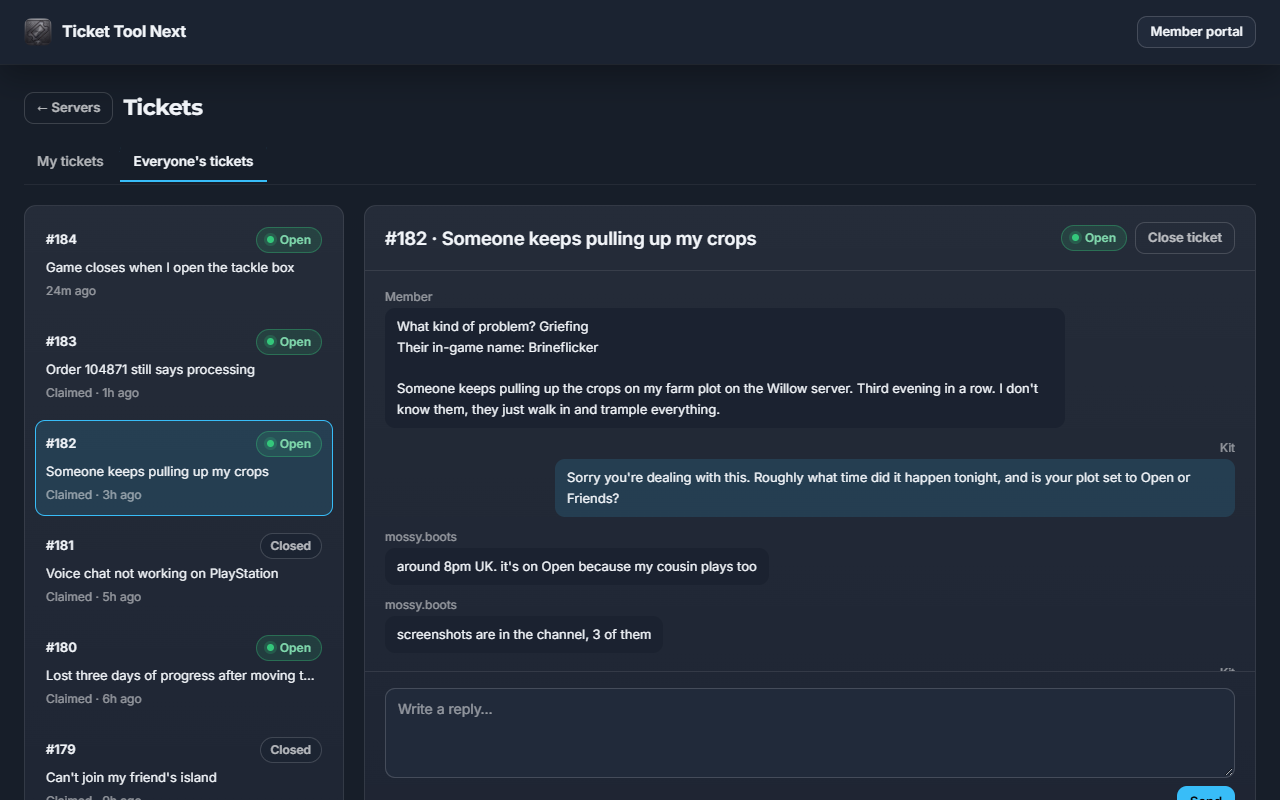The image size is (1280, 800).
Task: Click 'Claimed · 6h ago' on ticket #180
Action: (94, 699)
